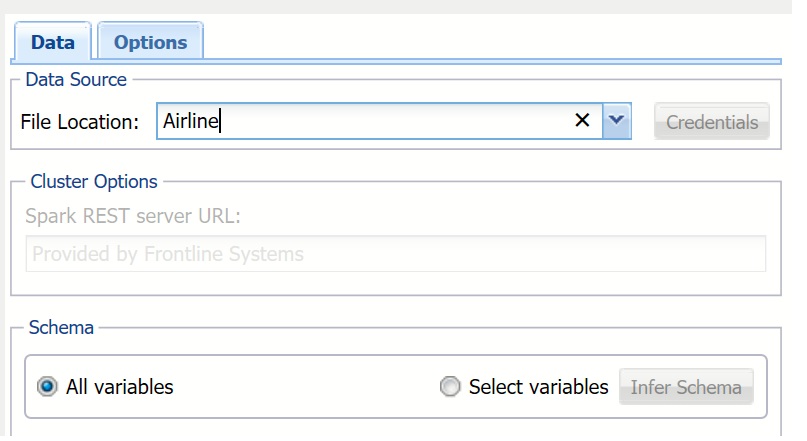Screen dimensions: 807x441
Task: Click the "All variables" option text
Action: pos(119,387)
